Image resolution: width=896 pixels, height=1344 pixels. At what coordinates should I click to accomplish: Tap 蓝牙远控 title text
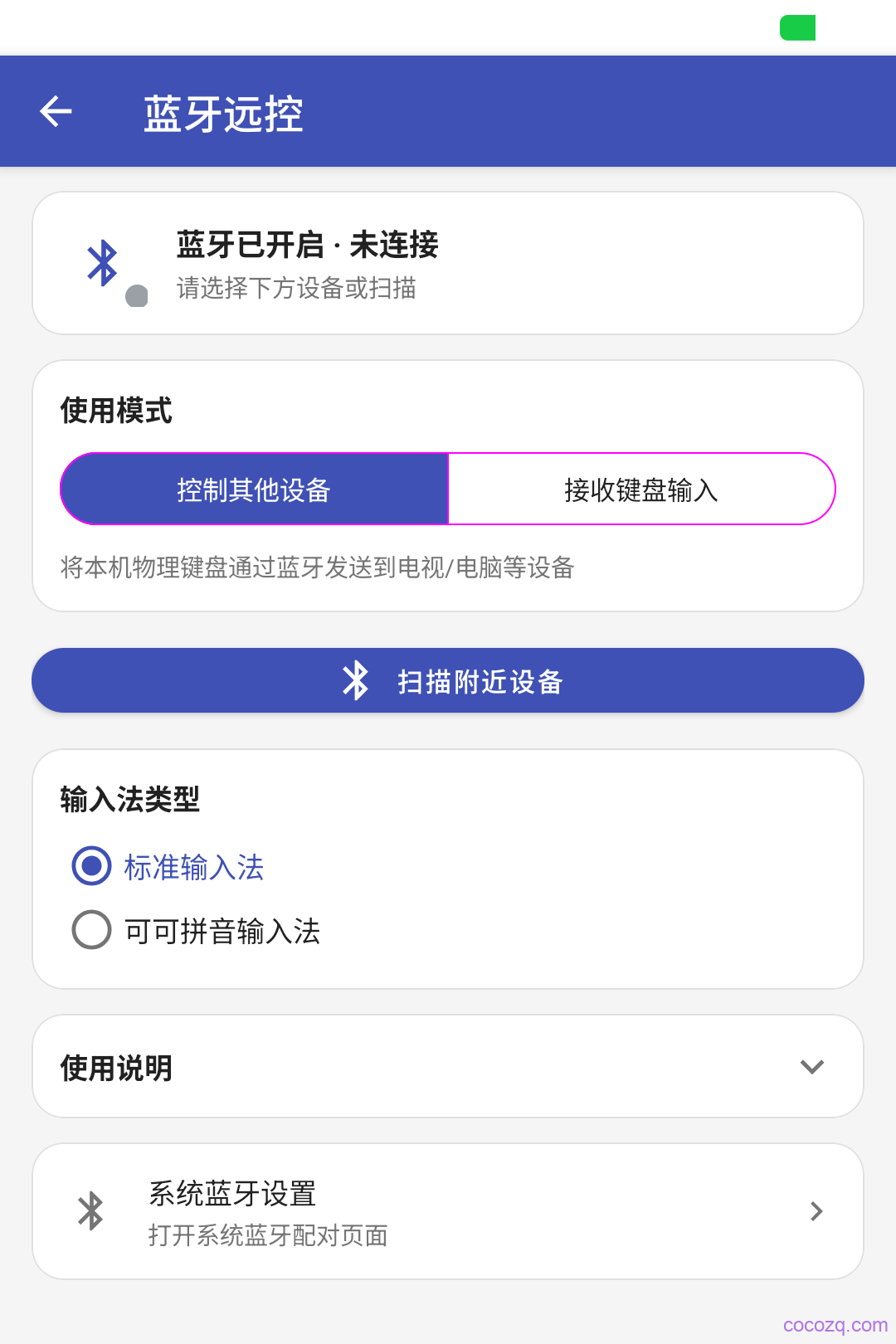pos(223,114)
